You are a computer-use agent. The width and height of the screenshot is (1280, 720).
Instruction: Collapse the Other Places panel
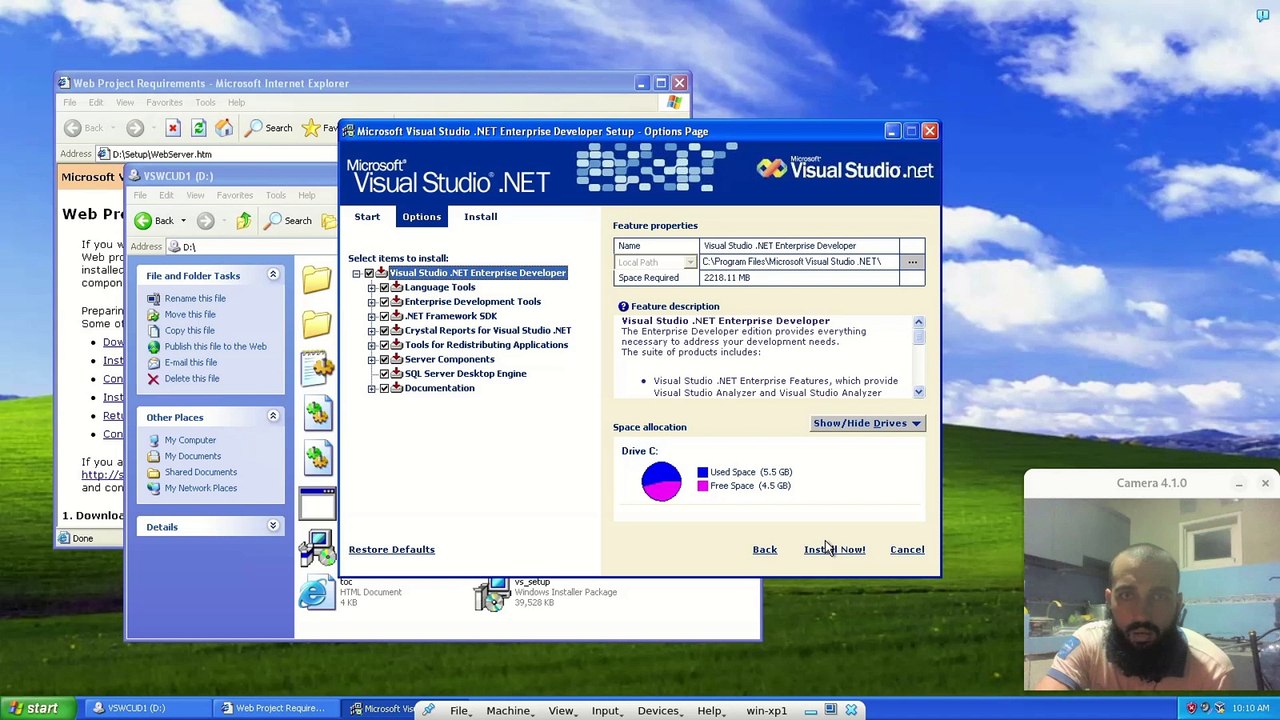(x=272, y=416)
